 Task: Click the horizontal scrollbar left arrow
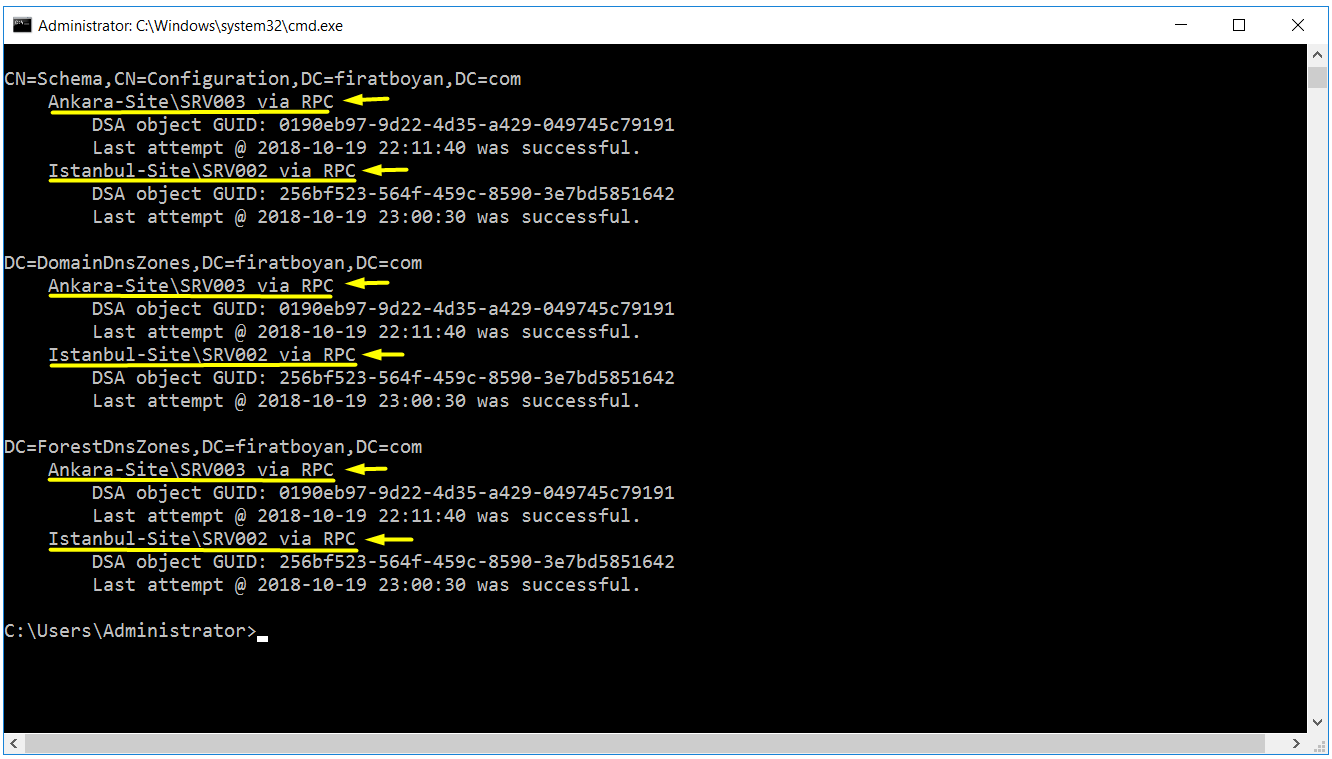tap(14, 743)
